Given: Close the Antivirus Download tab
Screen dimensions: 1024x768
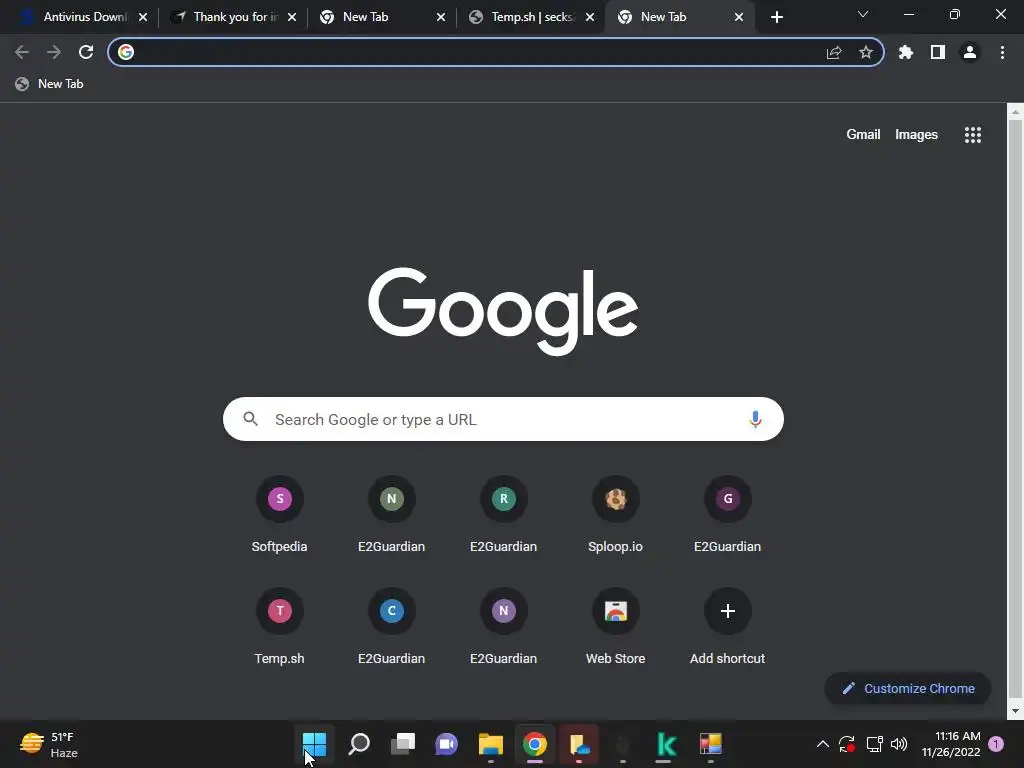Looking at the screenshot, I should [x=143, y=17].
